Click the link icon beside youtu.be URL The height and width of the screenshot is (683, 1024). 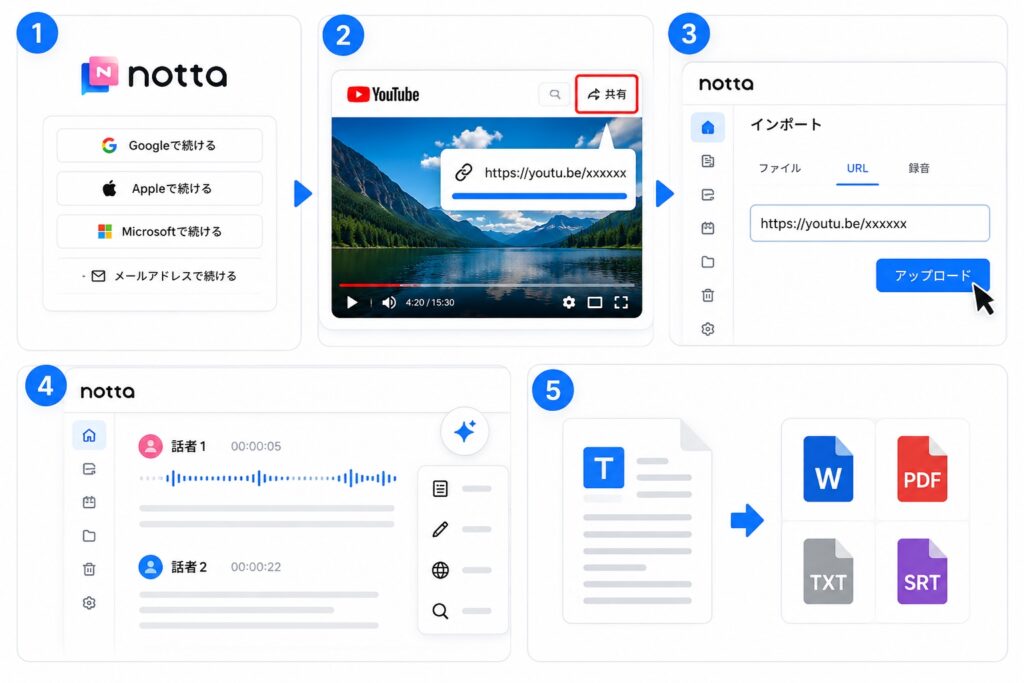click(464, 172)
